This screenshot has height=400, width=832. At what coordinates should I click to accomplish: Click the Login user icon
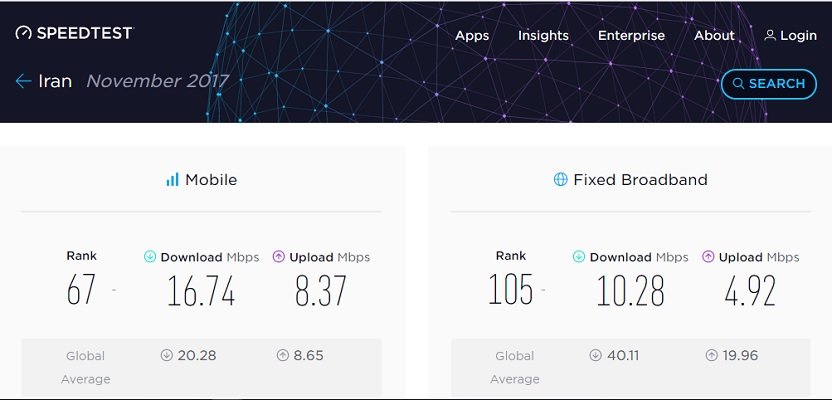(770, 35)
